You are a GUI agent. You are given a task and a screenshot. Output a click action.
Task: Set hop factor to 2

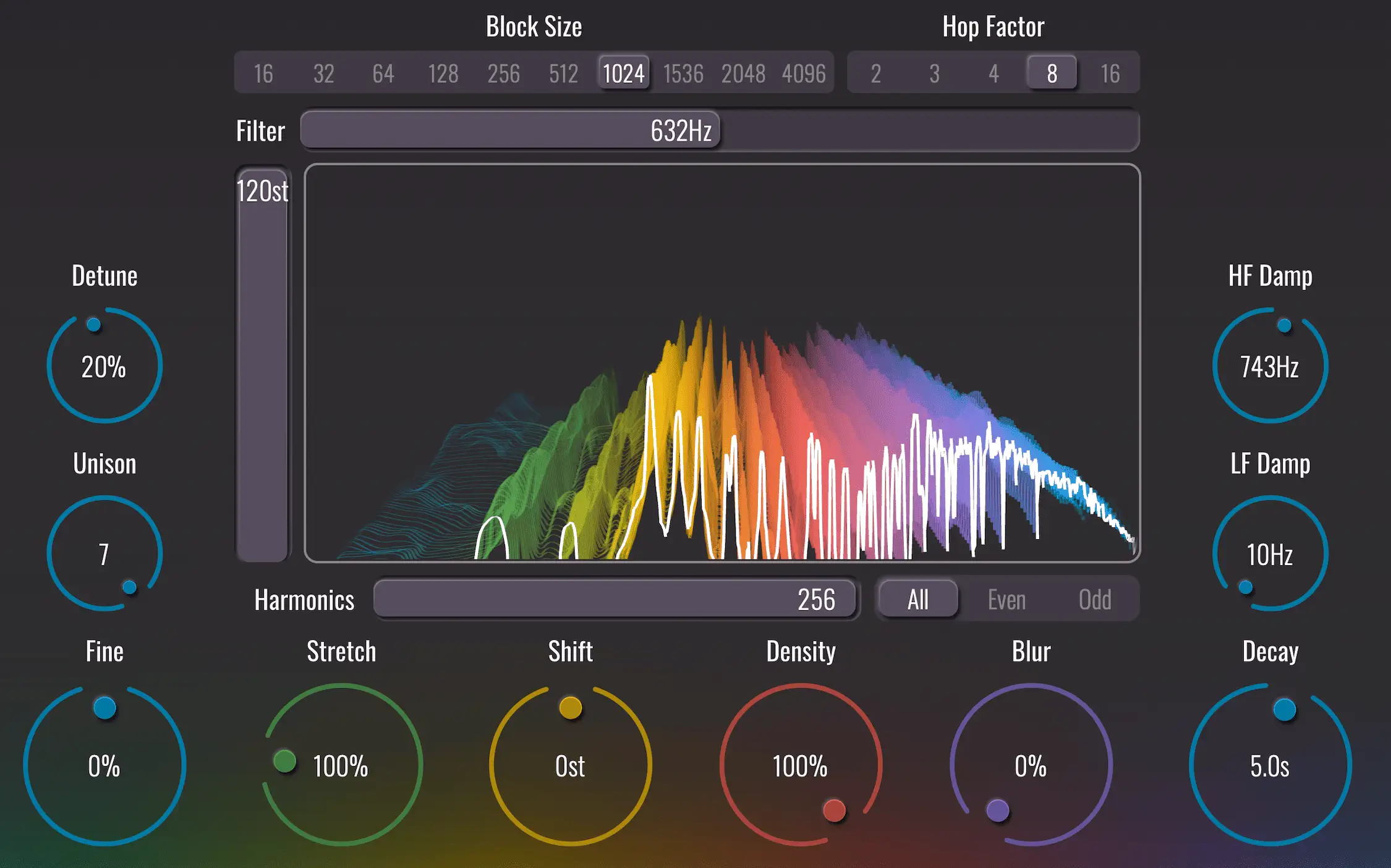click(x=876, y=74)
